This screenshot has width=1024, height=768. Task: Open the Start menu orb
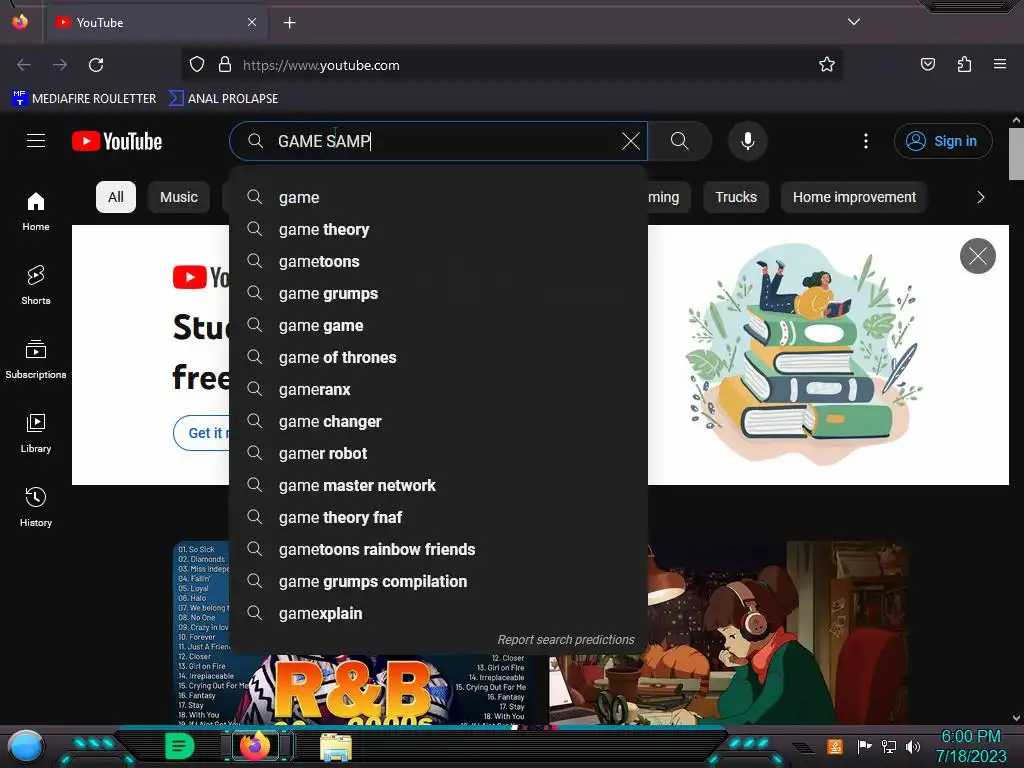26,746
